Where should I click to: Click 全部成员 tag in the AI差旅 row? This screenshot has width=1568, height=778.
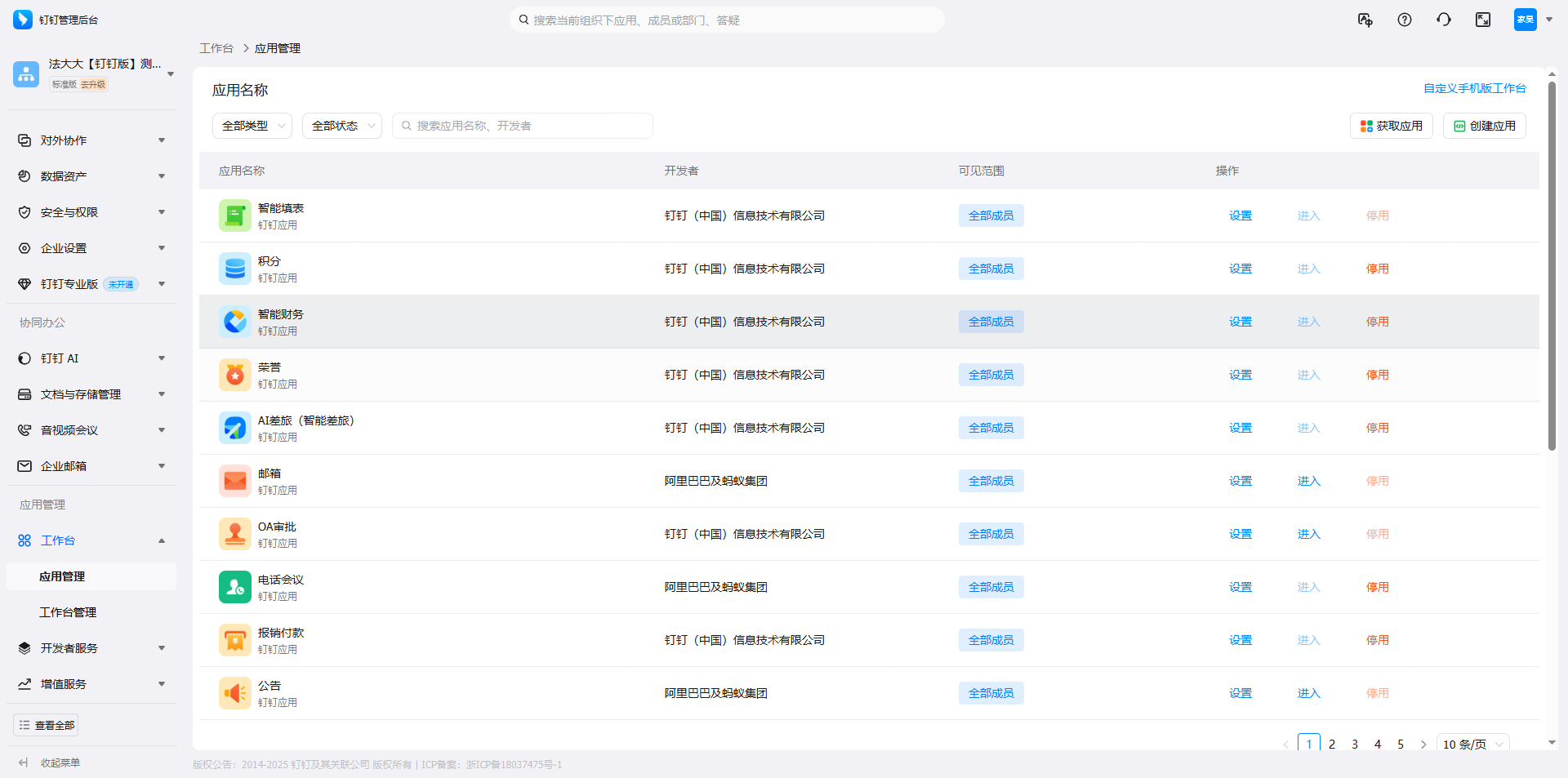(x=991, y=428)
